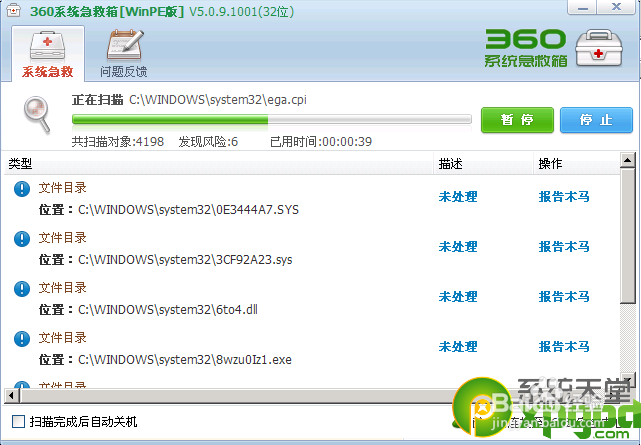The width and height of the screenshot is (641, 445).
Task: Click warning icon for 6to4.dll row
Action: click(22, 289)
